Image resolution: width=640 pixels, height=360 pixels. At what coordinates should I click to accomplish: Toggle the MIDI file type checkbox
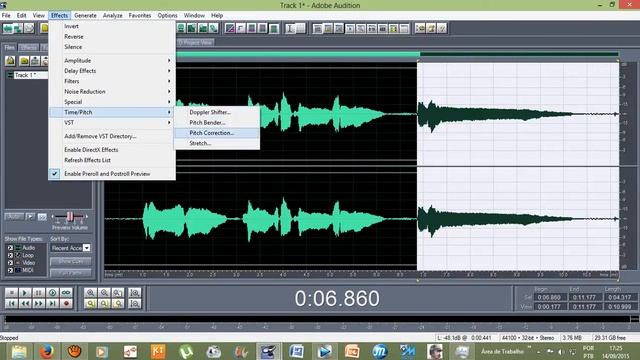(10, 270)
